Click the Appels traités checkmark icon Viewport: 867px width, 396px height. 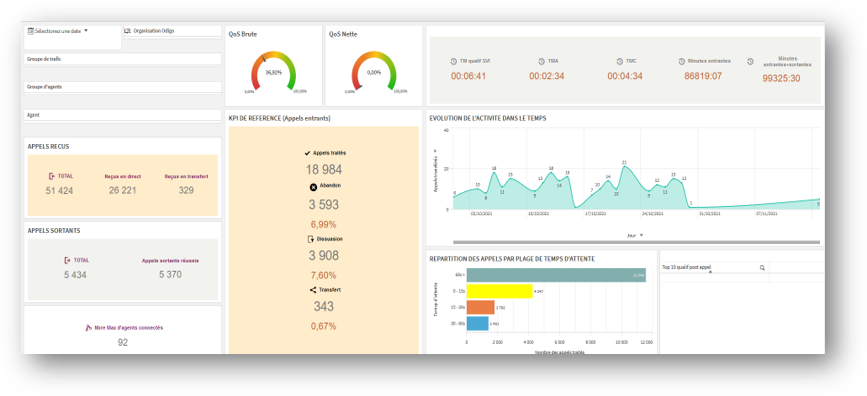[307, 153]
